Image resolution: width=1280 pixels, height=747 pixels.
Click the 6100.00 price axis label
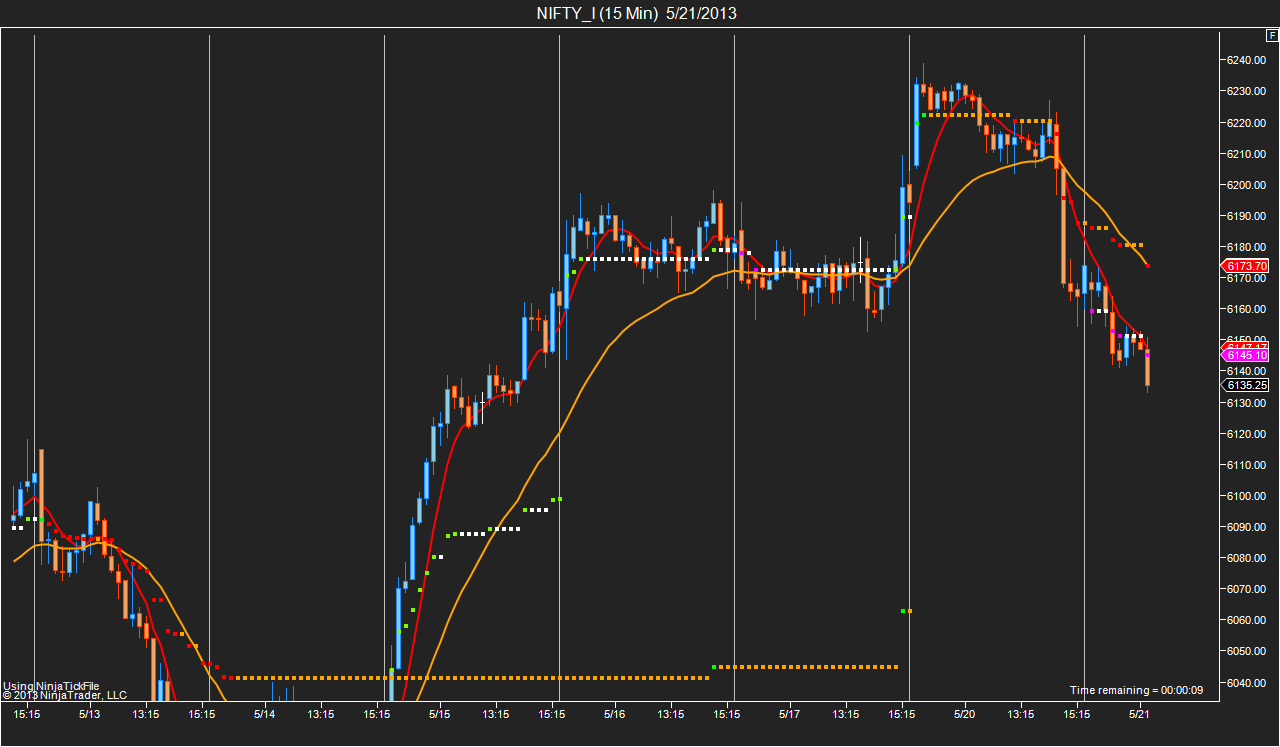1249,496
